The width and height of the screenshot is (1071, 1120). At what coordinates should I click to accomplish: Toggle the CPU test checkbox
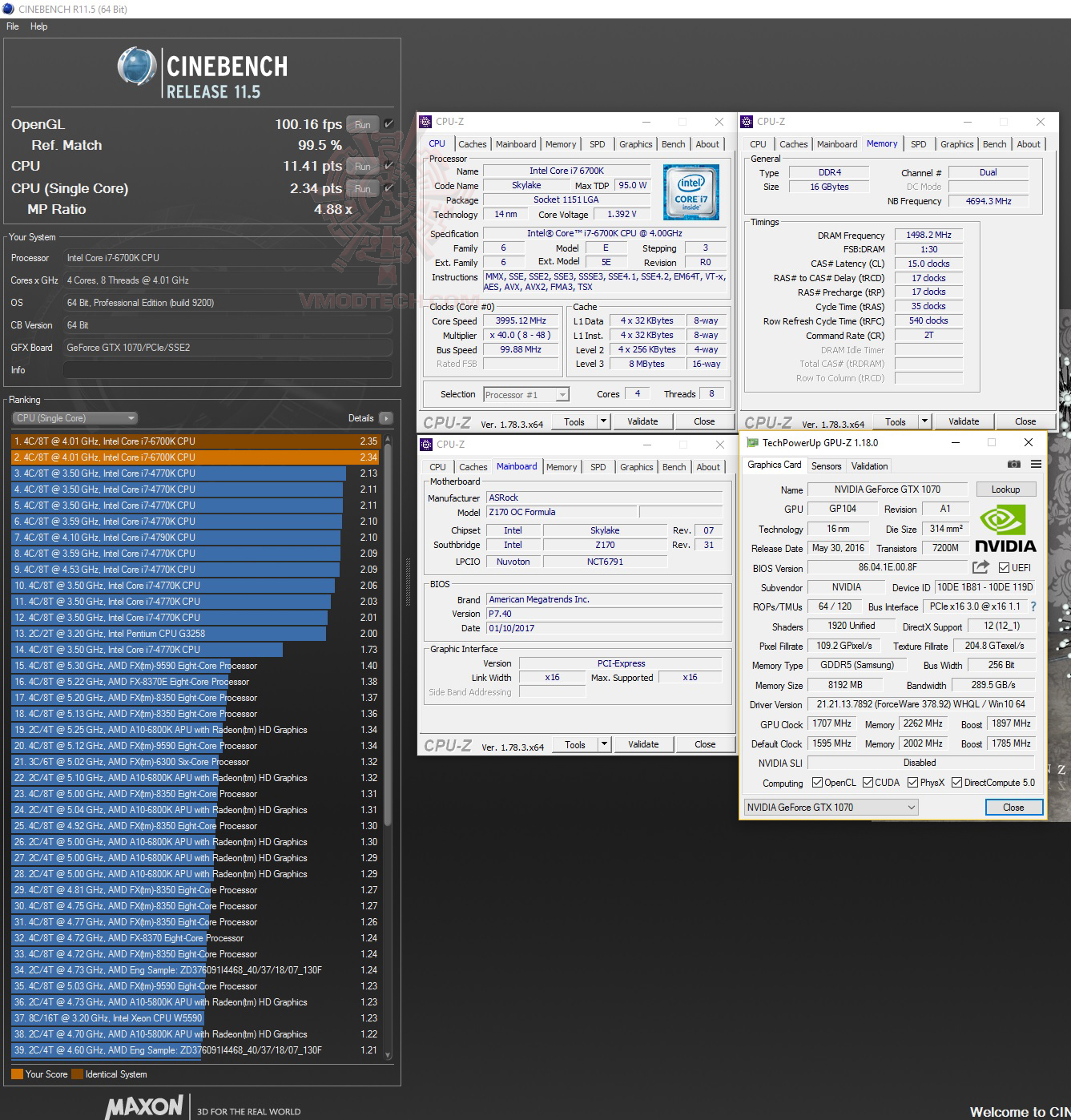coord(389,166)
